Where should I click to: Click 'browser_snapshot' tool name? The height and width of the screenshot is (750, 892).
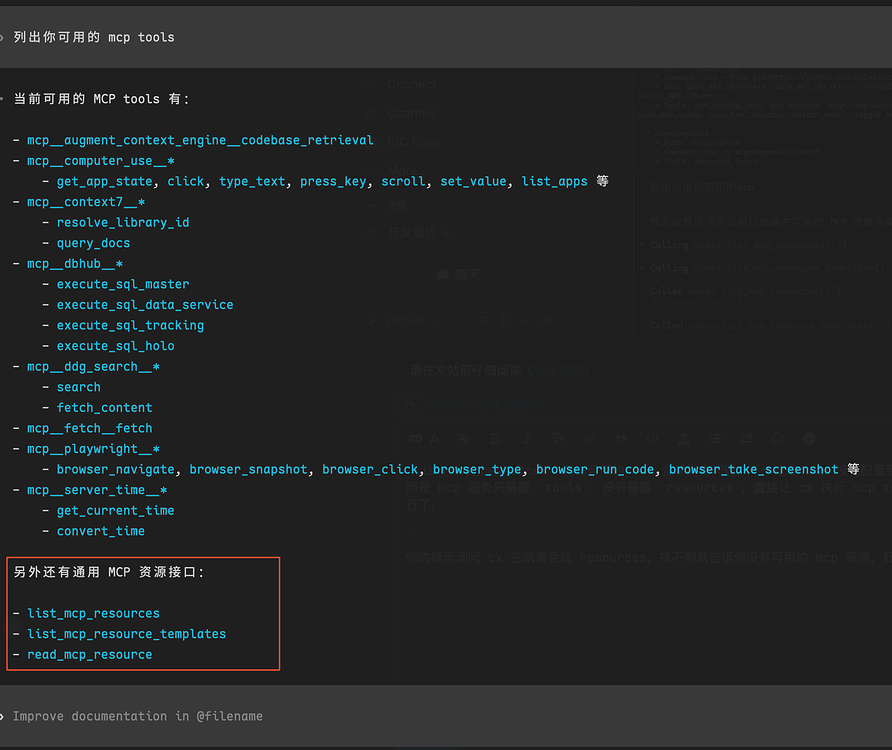(249, 469)
